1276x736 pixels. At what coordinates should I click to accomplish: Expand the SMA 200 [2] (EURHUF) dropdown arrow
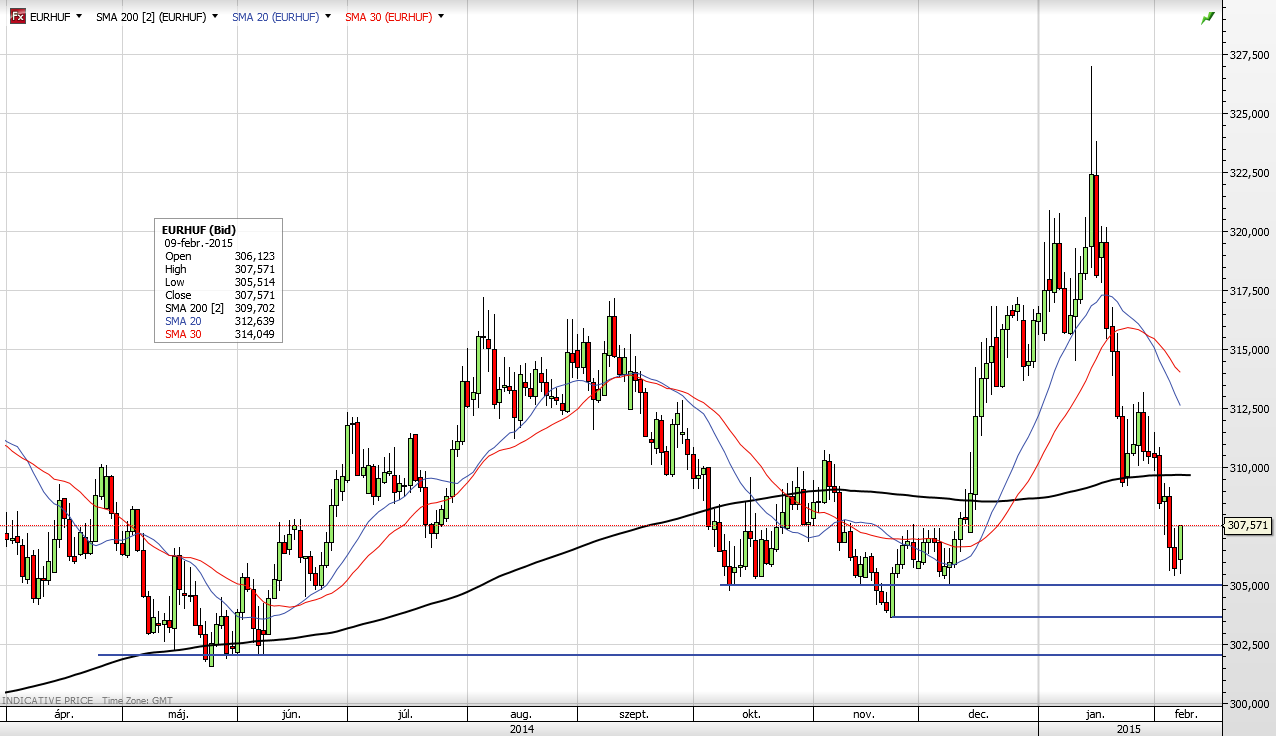(x=214, y=17)
